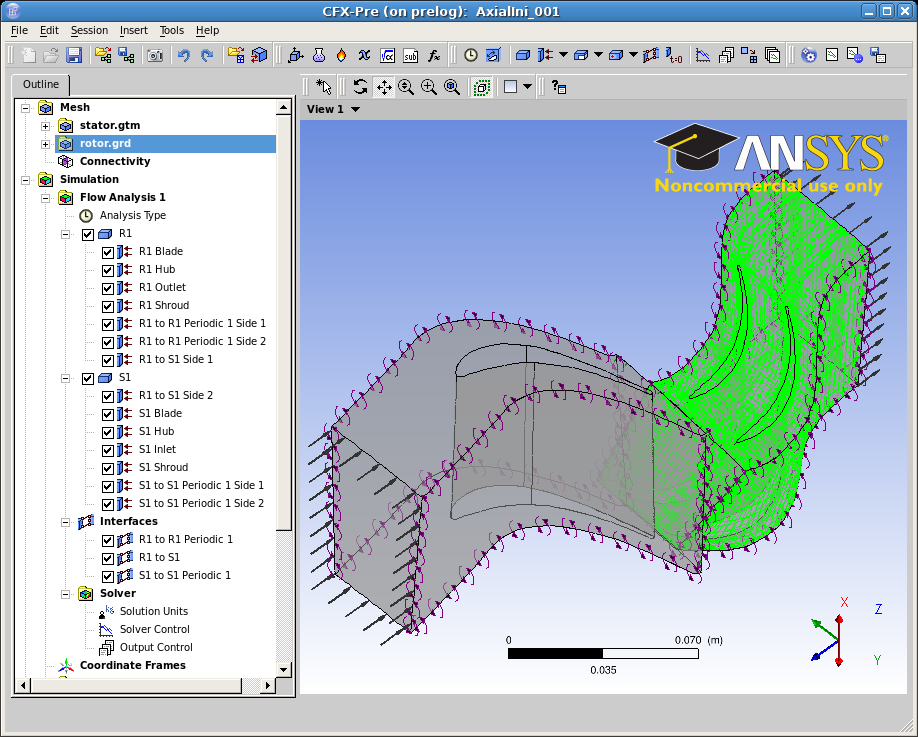Viewport: 918px width, 737px height.
Task: Collapse the Flow Analysis 1 branch
Action: [45, 197]
